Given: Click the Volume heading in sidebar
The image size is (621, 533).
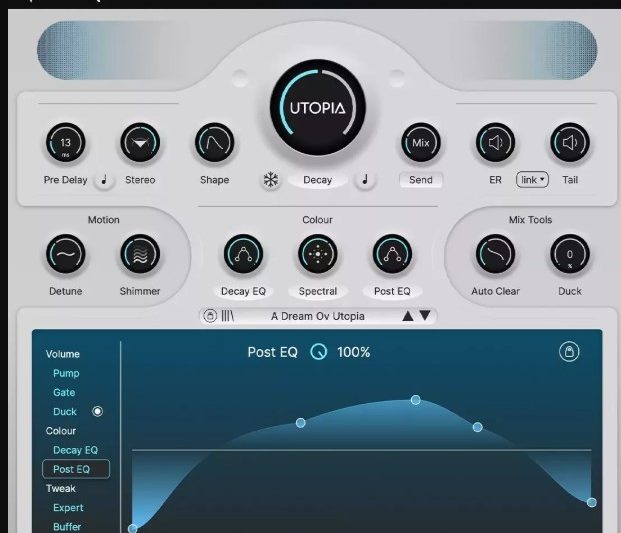Looking at the screenshot, I should (x=63, y=354).
